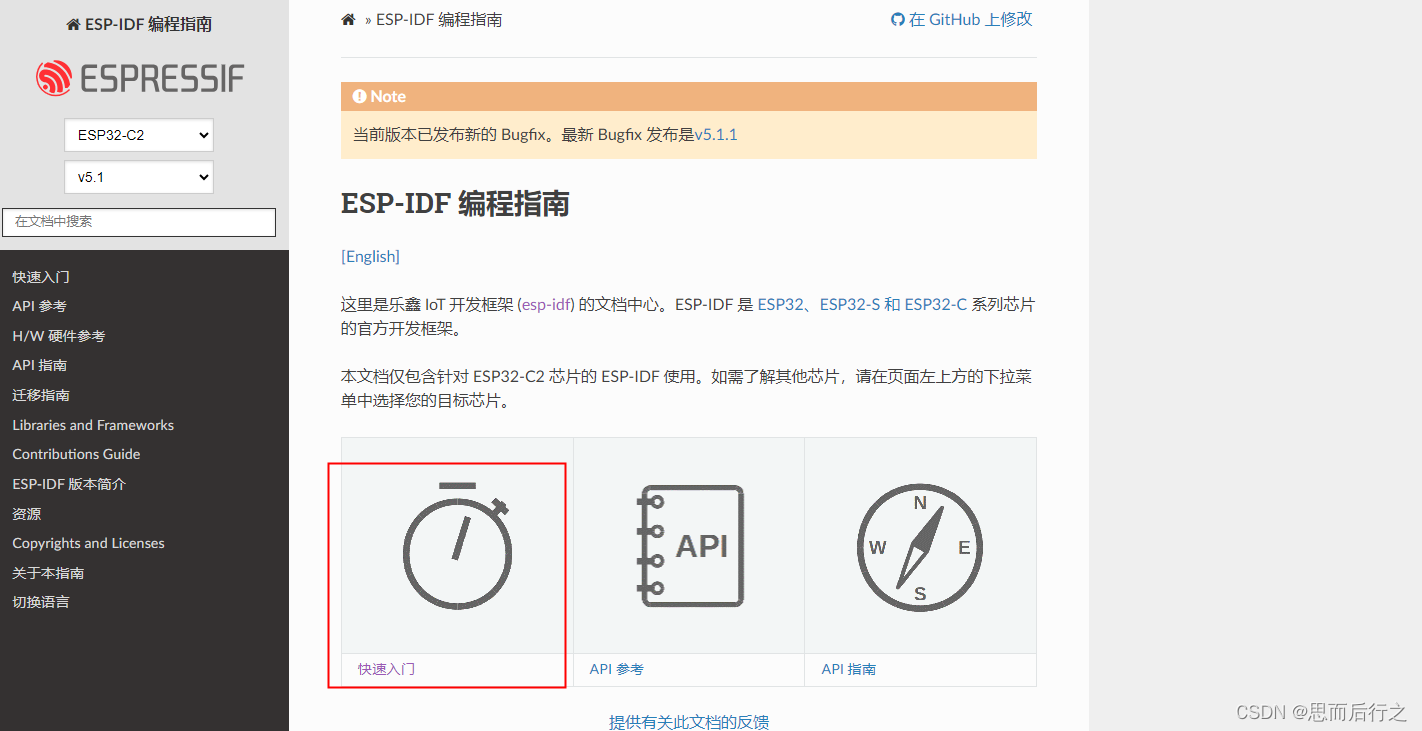Click the ESP-IDF 编程指南 breadcrumb text
The image size is (1422, 731).
click(439, 20)
